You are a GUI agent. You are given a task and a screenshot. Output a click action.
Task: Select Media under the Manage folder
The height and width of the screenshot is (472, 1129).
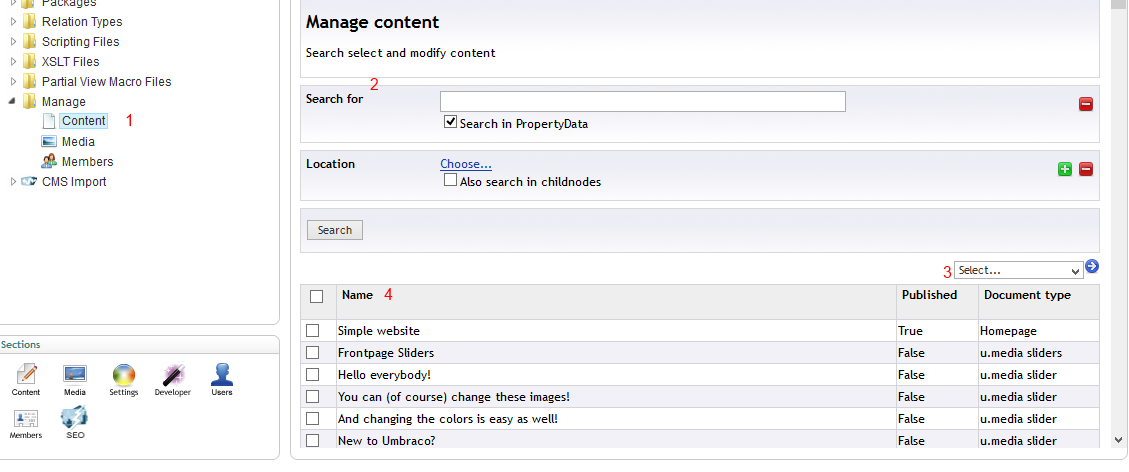(x=78, y=142)
